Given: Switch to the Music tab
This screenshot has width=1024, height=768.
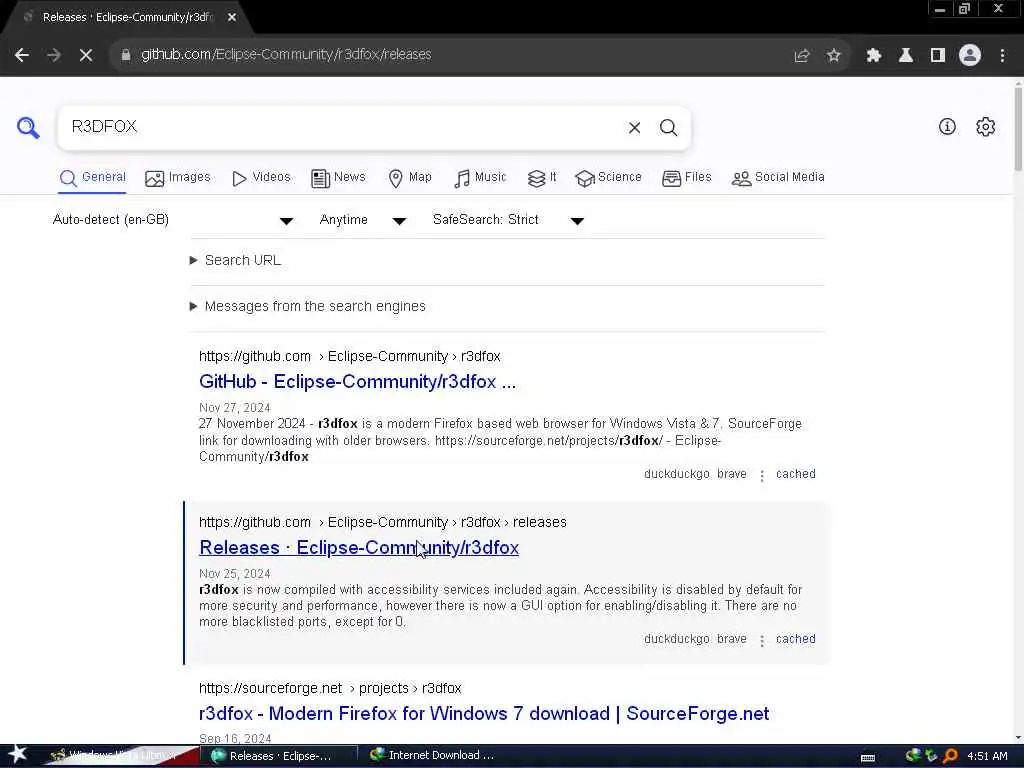Looking at the screenshot, I should coord(480,178).
